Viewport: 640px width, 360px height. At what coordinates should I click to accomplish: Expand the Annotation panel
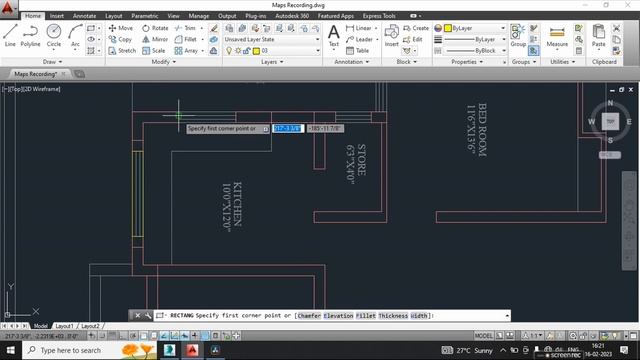coord(351,62)
